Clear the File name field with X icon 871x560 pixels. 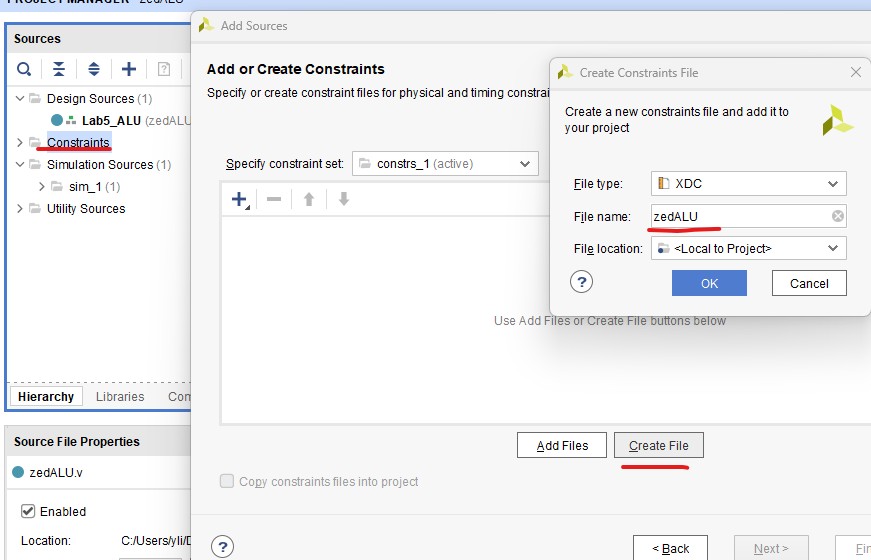point(838,216)
